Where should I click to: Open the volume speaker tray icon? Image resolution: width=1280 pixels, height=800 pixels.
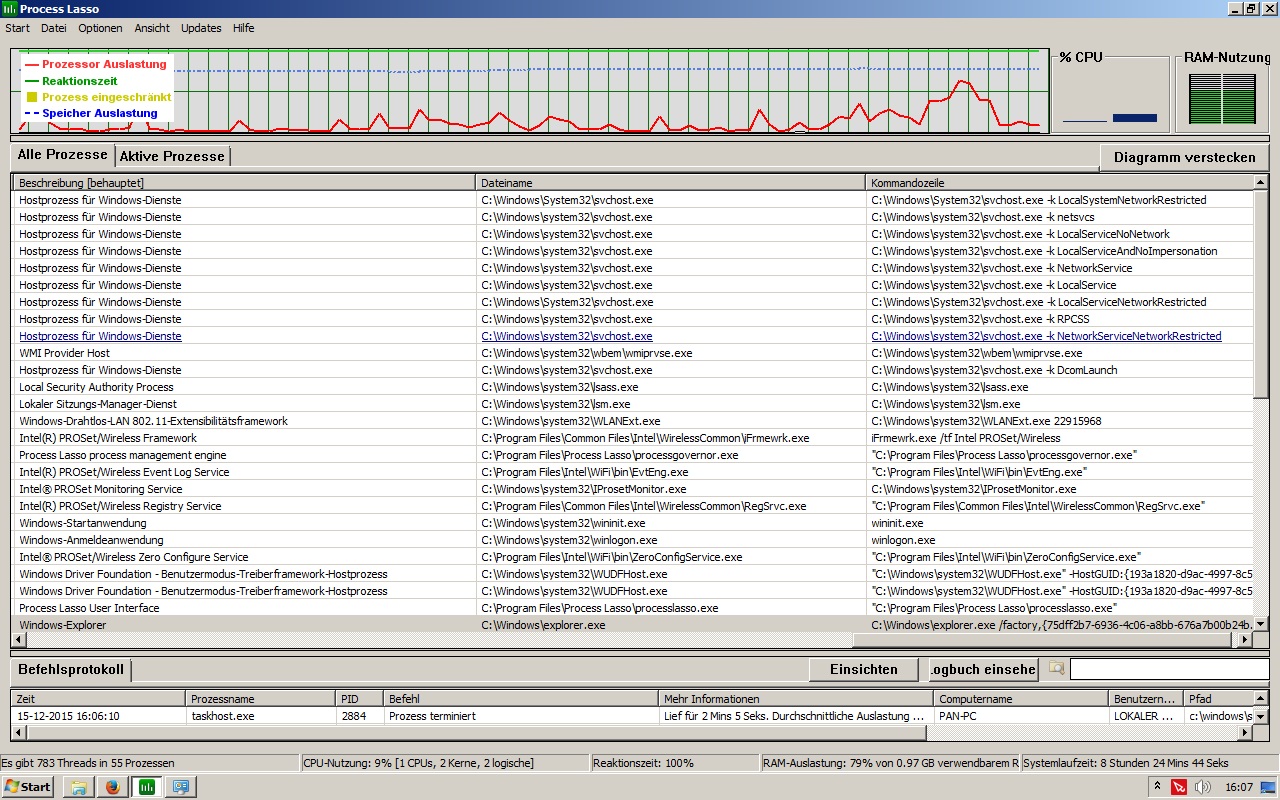click(1202, 787)
